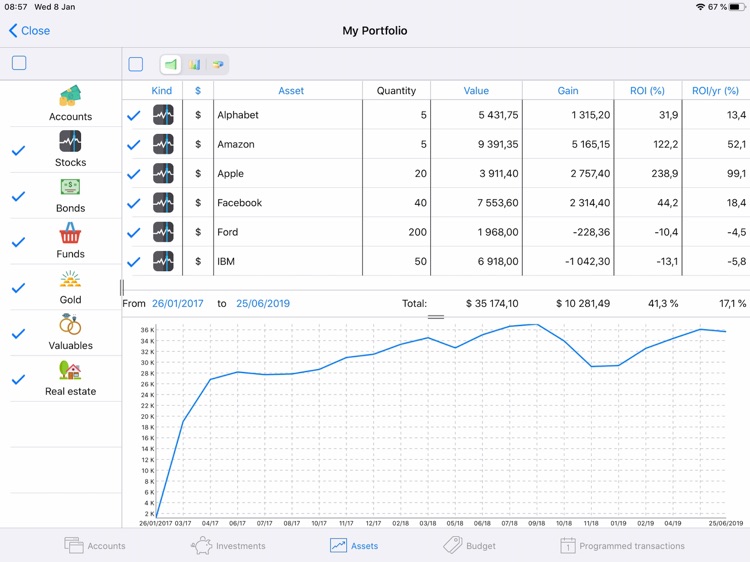Select the Alphabet asset name
Image resolution: width=750 pixels, height=562 pixels.
[238, 115]
